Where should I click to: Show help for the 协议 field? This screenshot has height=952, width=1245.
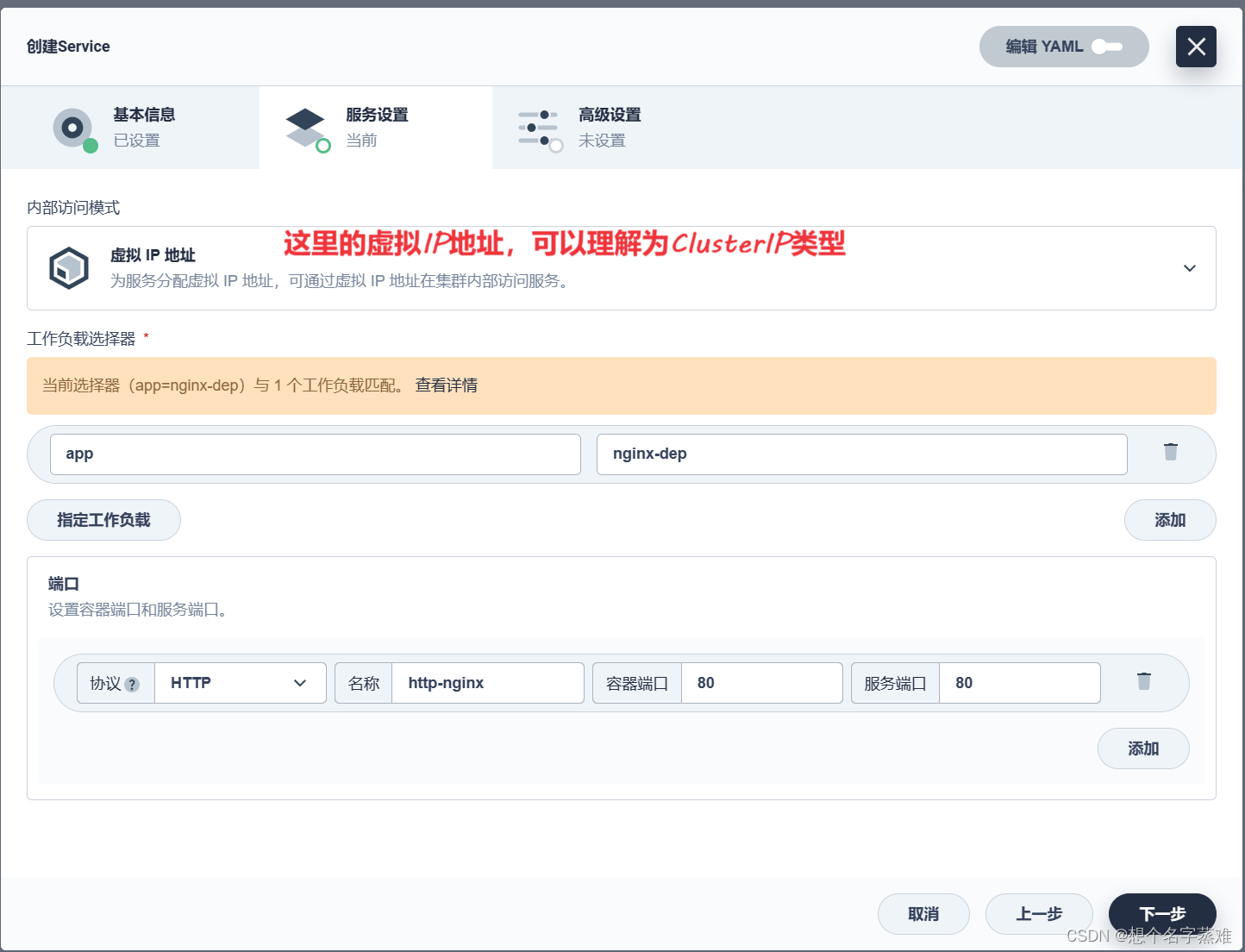[132, 685]
